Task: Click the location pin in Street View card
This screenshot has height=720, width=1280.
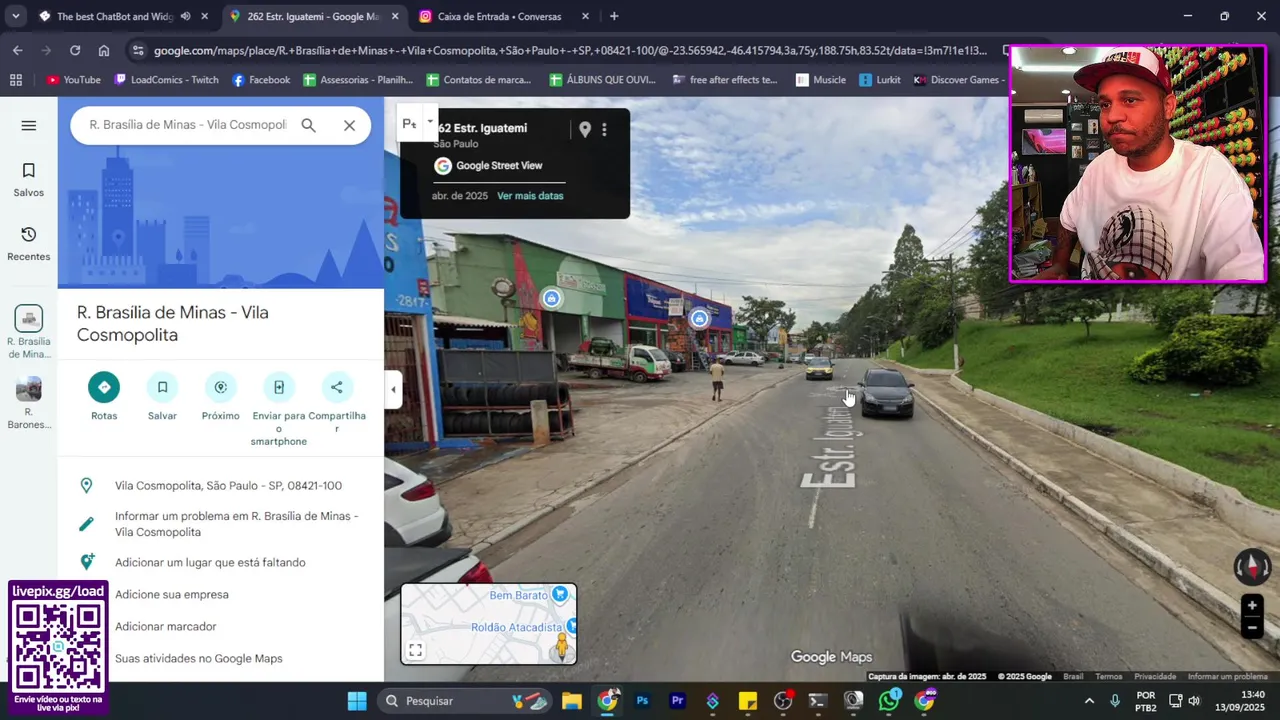Action: click(585, 129)
